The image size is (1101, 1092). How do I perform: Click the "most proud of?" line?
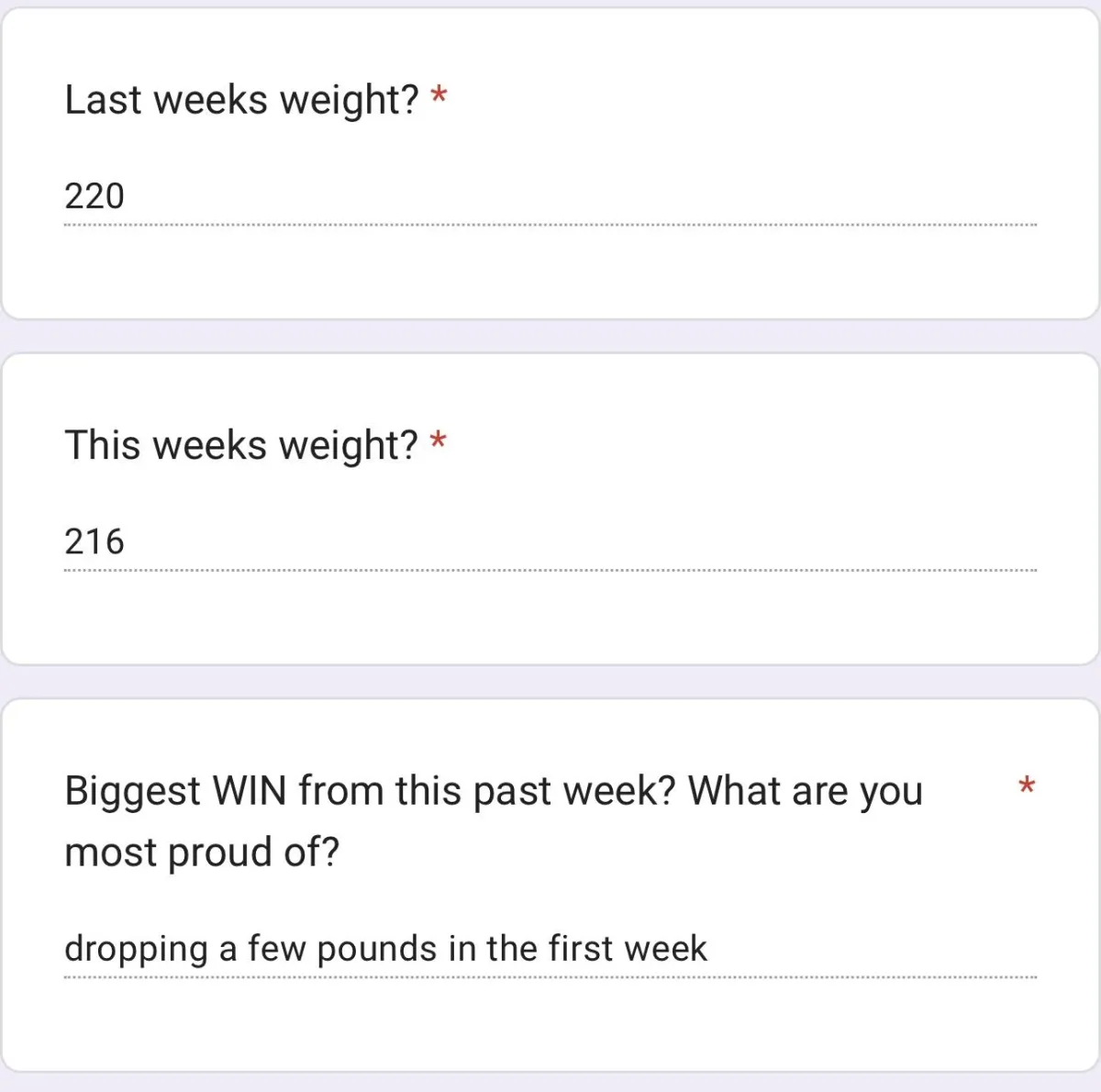point(202,852)
